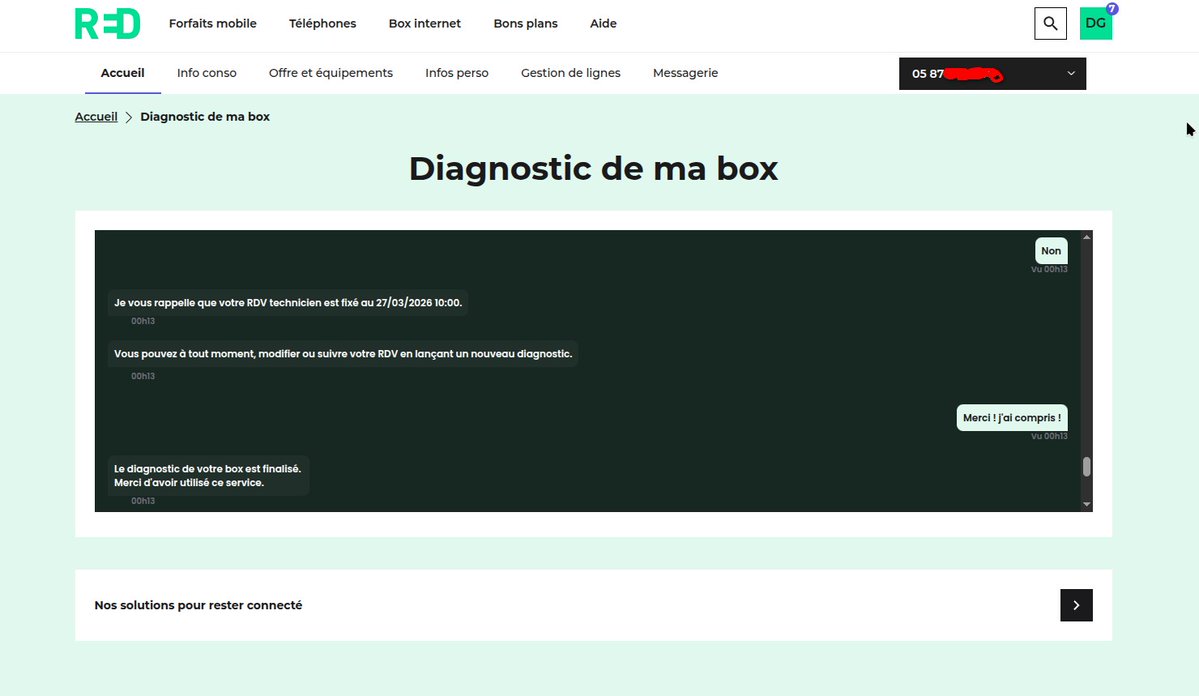Open Box internet menu
Viewport: 1199px width, 696px height.
(424, 24)
